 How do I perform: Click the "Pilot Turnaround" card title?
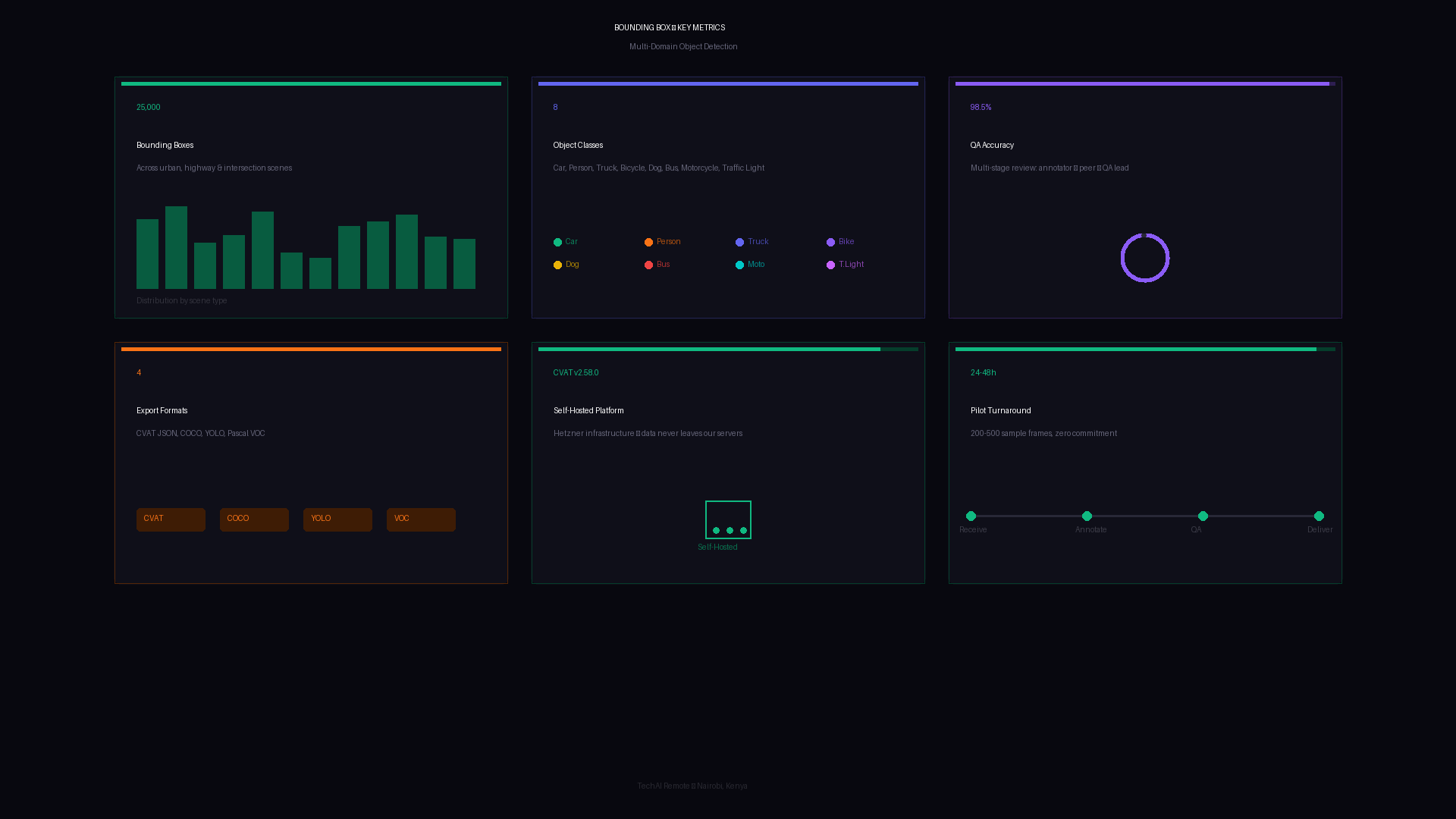1000,411
